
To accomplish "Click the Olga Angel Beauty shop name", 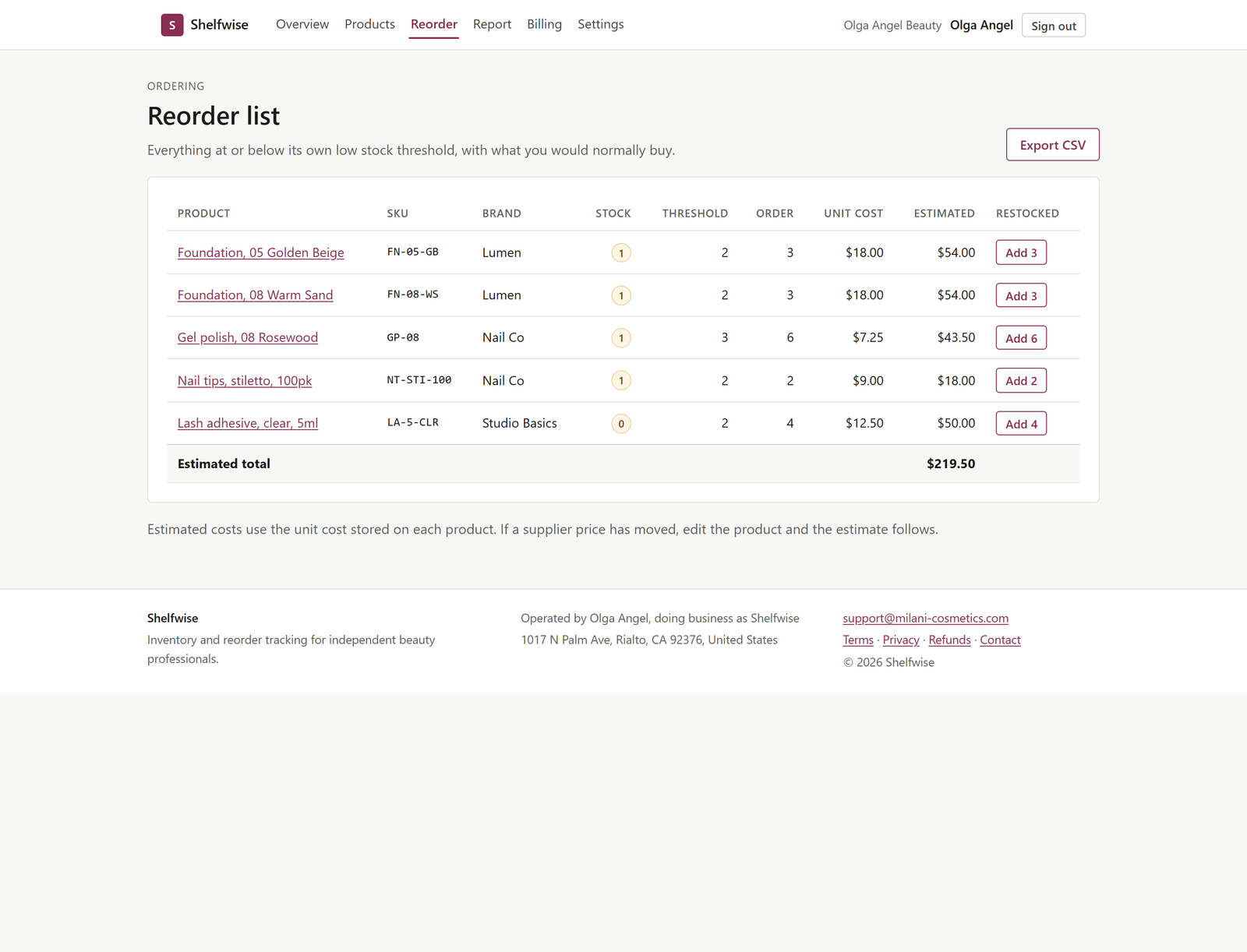I will (892, 25).
